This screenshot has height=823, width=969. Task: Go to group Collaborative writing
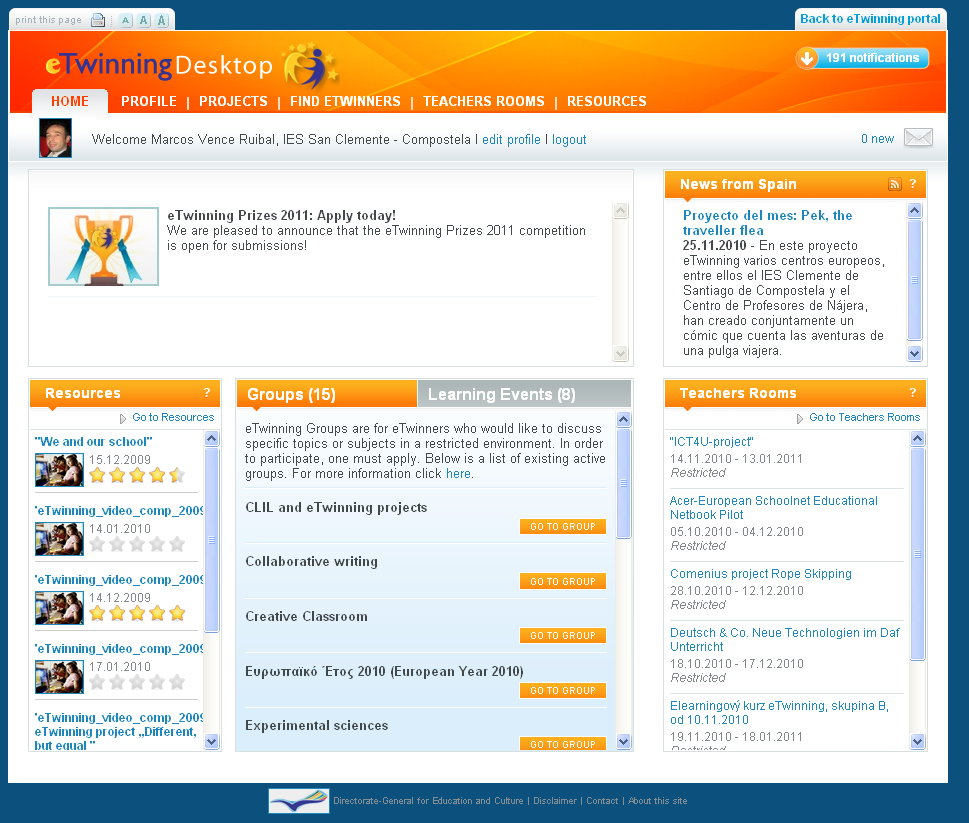click(563, 581)
